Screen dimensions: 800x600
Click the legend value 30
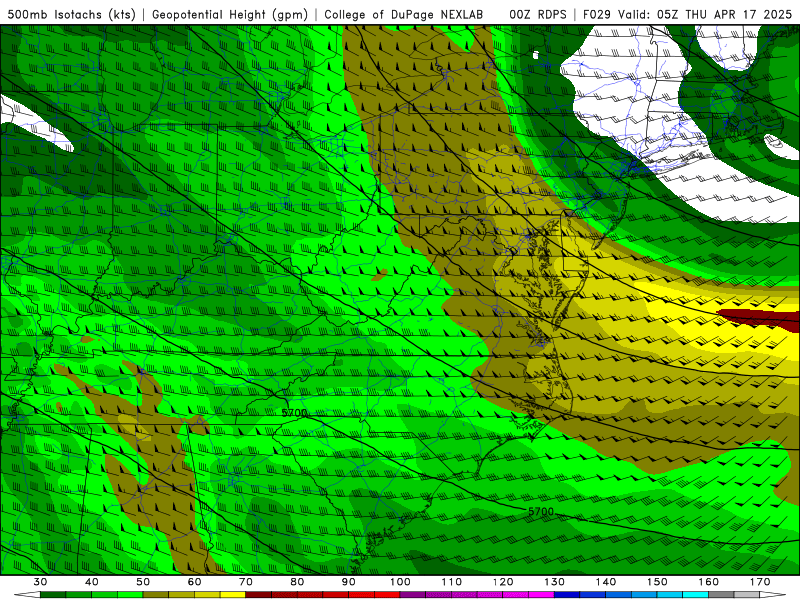point(40,582)
